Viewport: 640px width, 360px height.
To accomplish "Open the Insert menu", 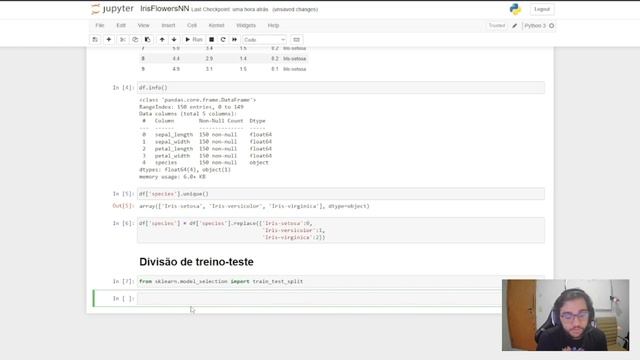I will pyautogui.click(x=168, y=25).
